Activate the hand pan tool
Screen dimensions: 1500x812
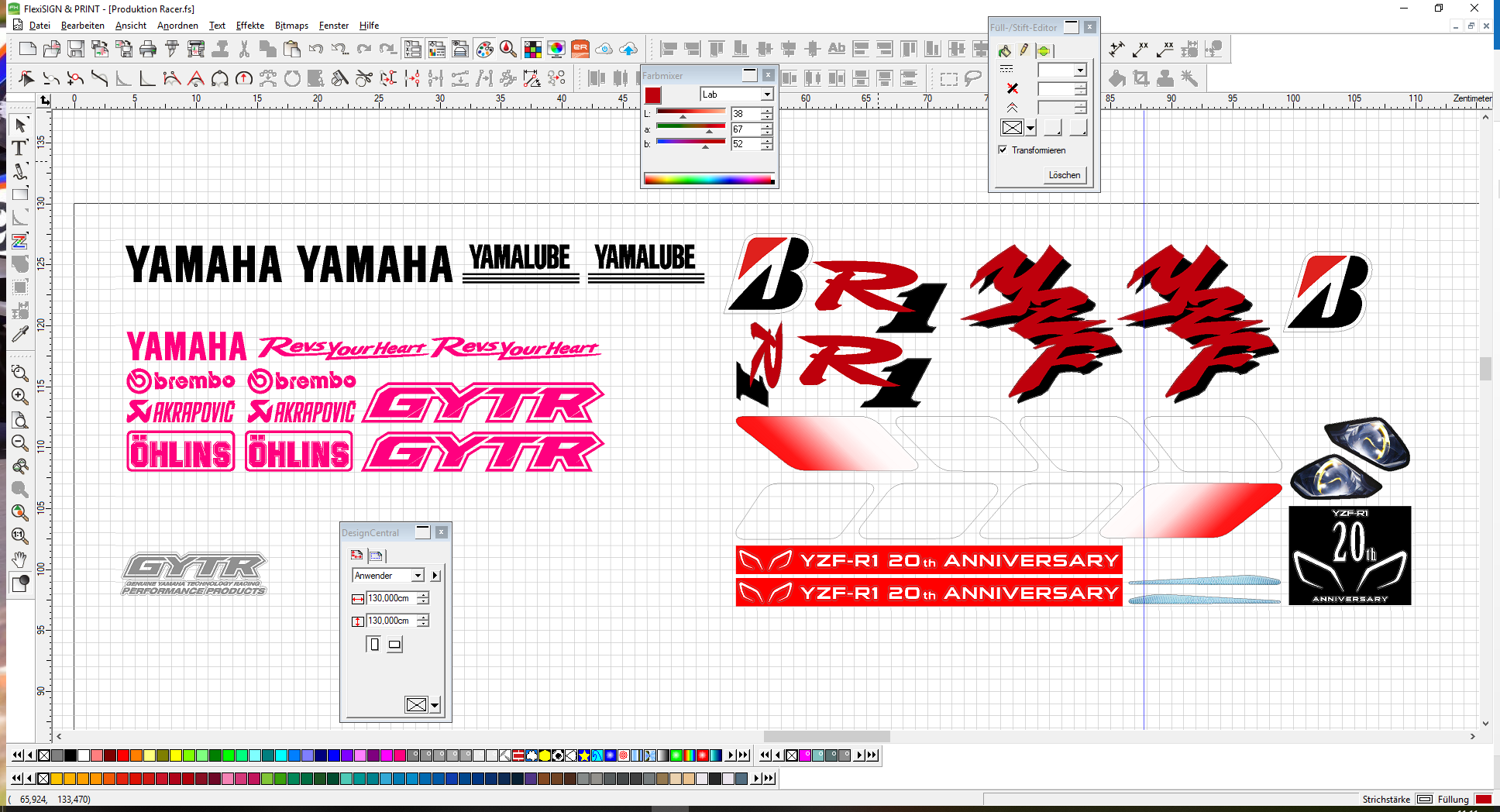click(x=20, y=559)
